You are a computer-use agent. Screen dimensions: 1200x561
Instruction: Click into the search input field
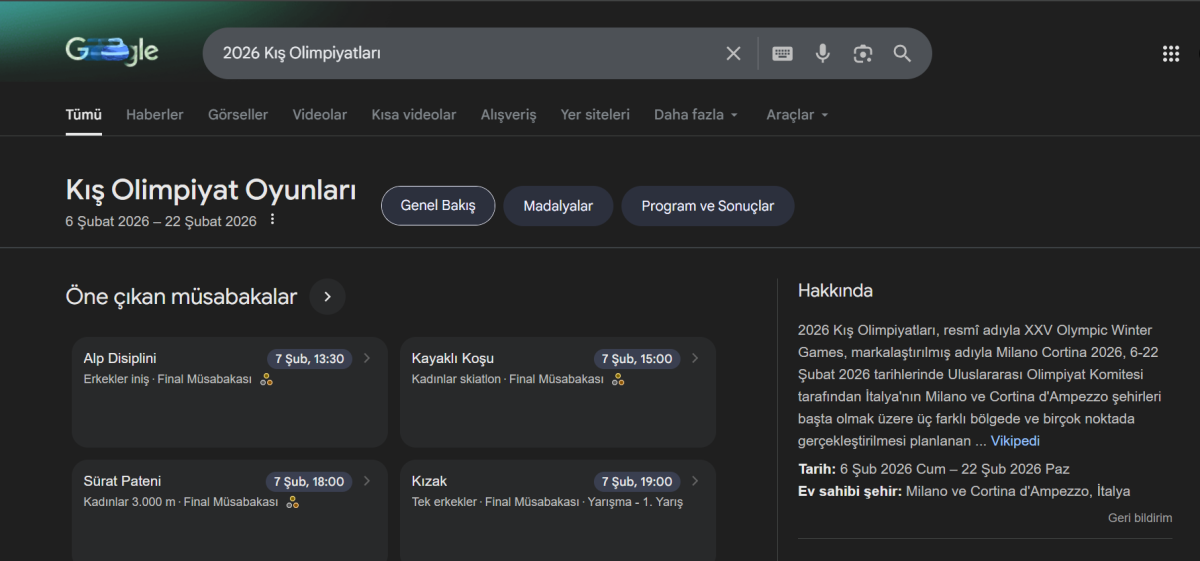pyautogui.click(x=460, y=54)
